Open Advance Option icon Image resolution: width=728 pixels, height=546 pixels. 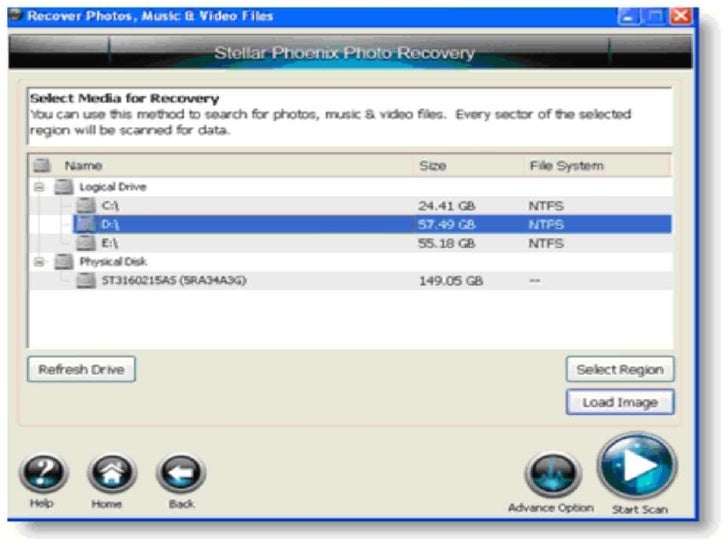[553, 474]
